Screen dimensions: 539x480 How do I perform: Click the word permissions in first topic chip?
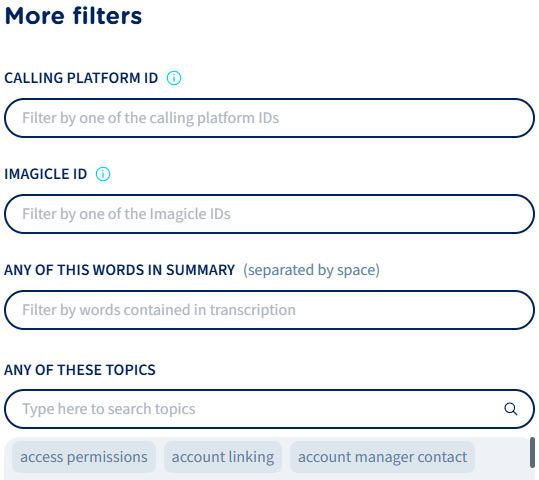pyautogui.click(x=107, y=458)
